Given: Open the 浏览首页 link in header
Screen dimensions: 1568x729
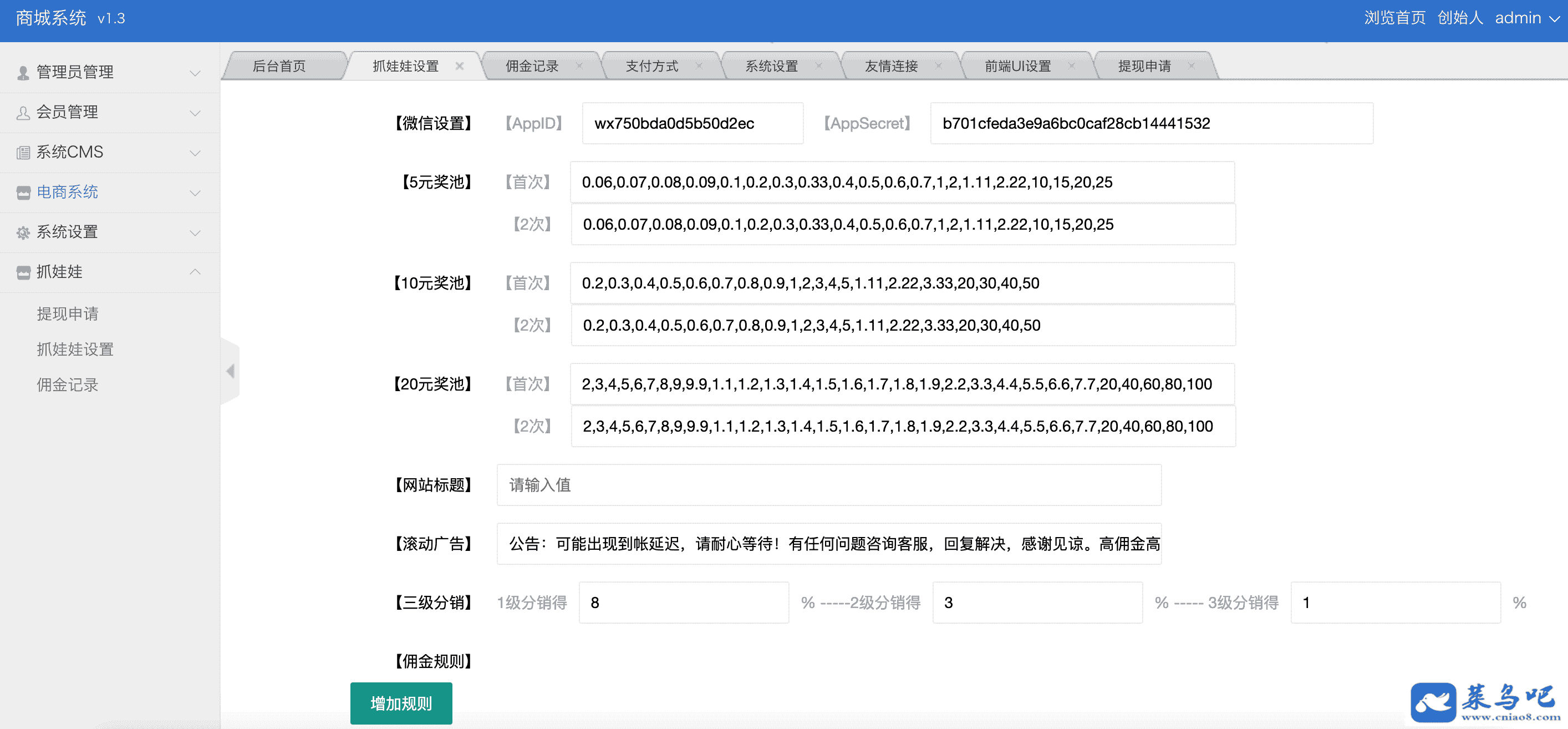Looking at the screenshot, I should [x=1394, y=18].
